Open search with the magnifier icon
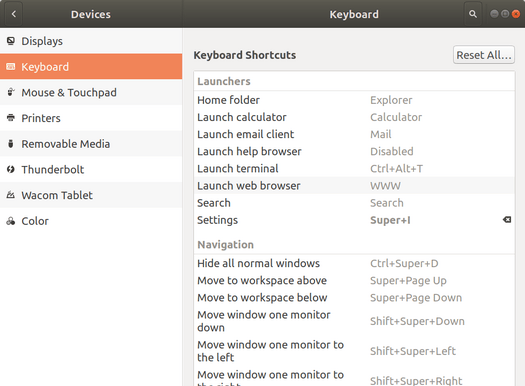Viewport: 525px width, 386px height. (x=473, y=14)
